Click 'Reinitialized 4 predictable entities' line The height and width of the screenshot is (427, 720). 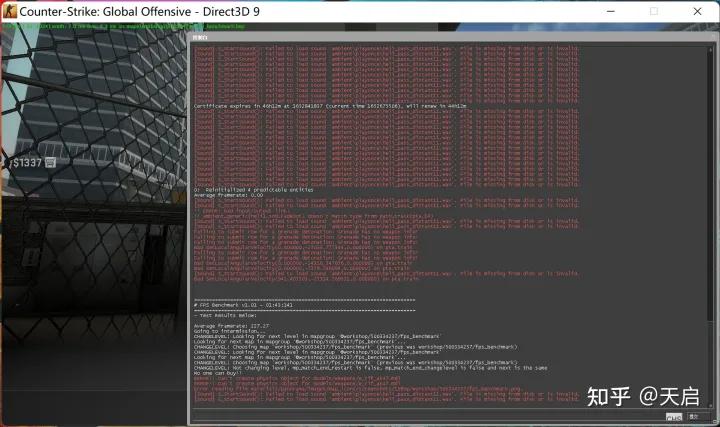253,190
